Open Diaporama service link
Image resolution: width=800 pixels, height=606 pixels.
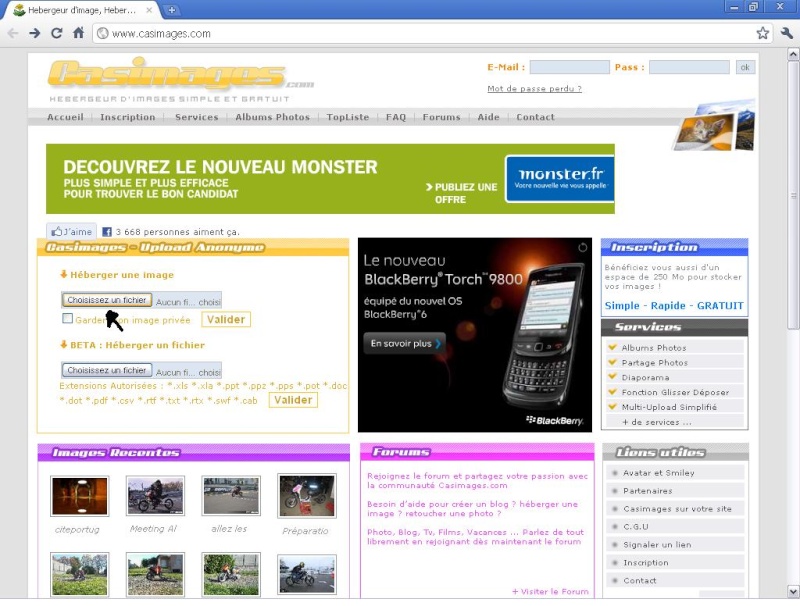click(645, 377)
